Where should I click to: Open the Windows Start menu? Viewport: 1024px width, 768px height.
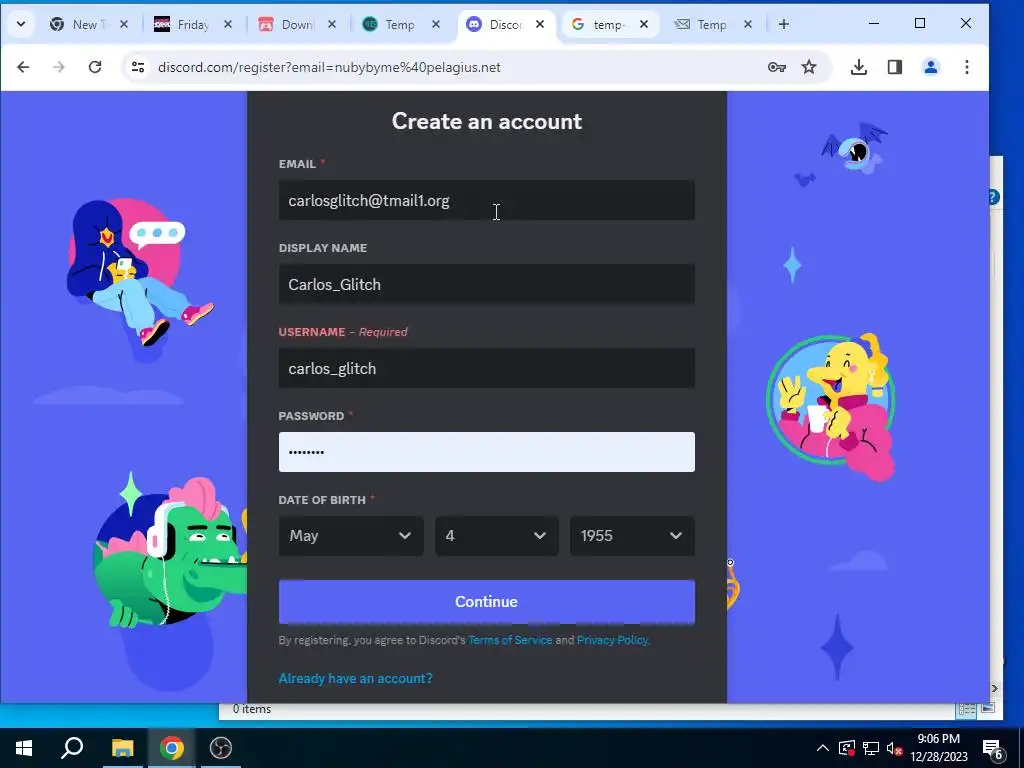pyautogui.click(x=24, y=748)
